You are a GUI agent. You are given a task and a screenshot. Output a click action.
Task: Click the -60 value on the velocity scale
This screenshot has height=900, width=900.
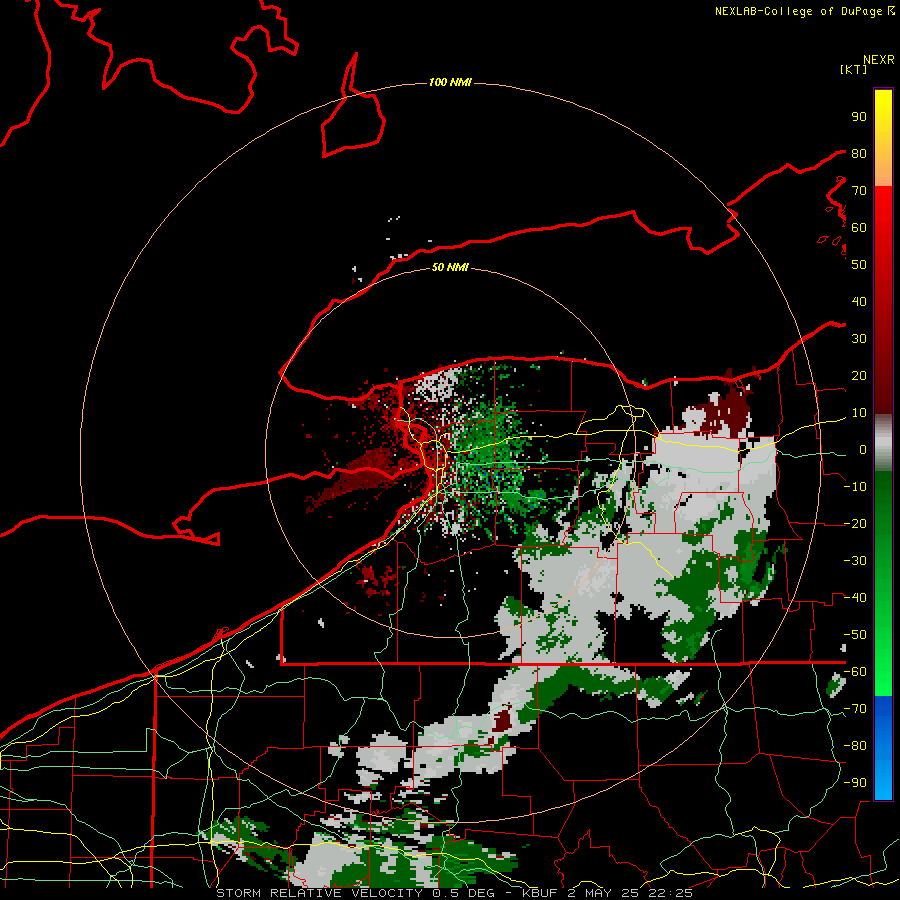click(x=855, y=672)
